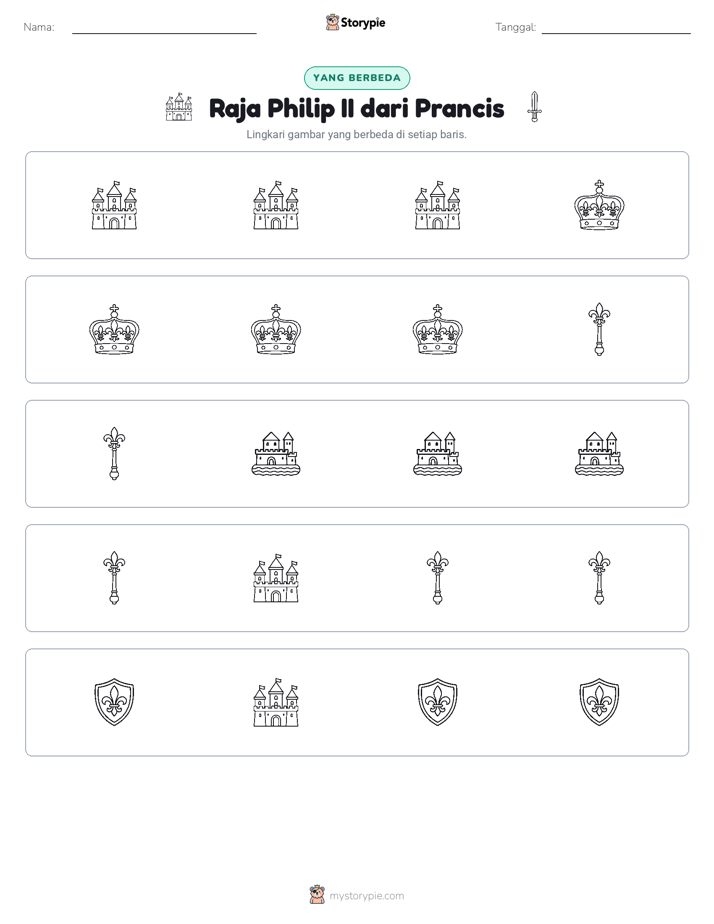
Task: Click the last shield in the bottom row
Action: [599, 702]
